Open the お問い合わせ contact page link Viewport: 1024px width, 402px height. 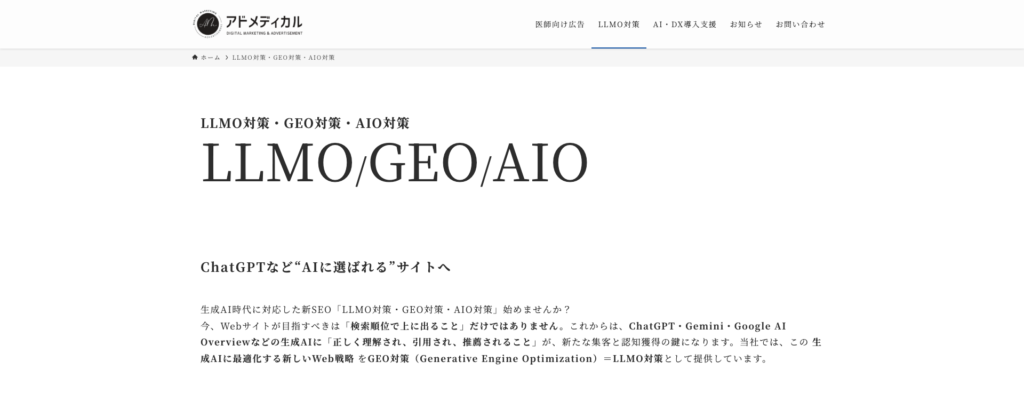click(800, 23)
